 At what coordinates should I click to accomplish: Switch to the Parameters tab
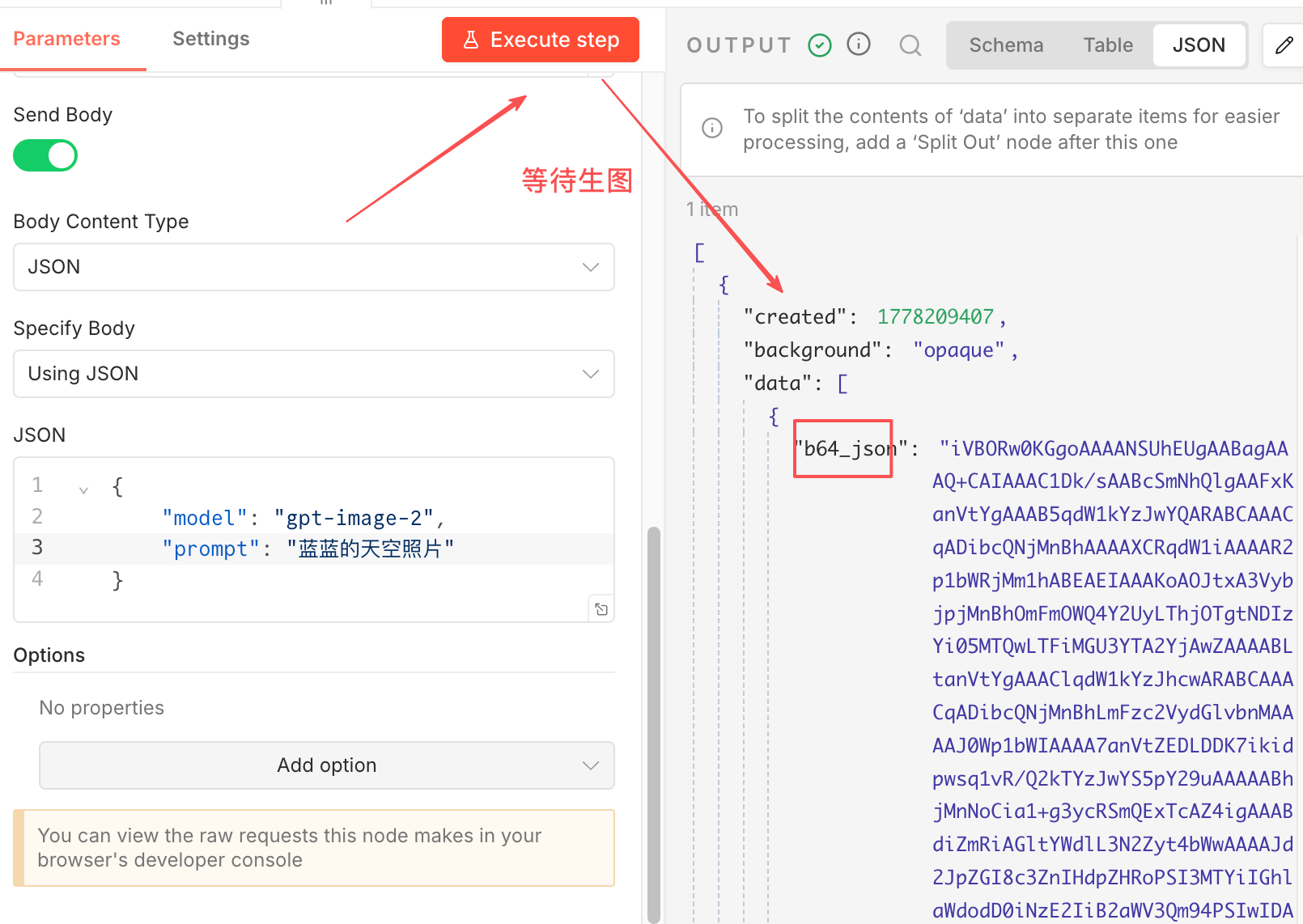pos(66,39)
